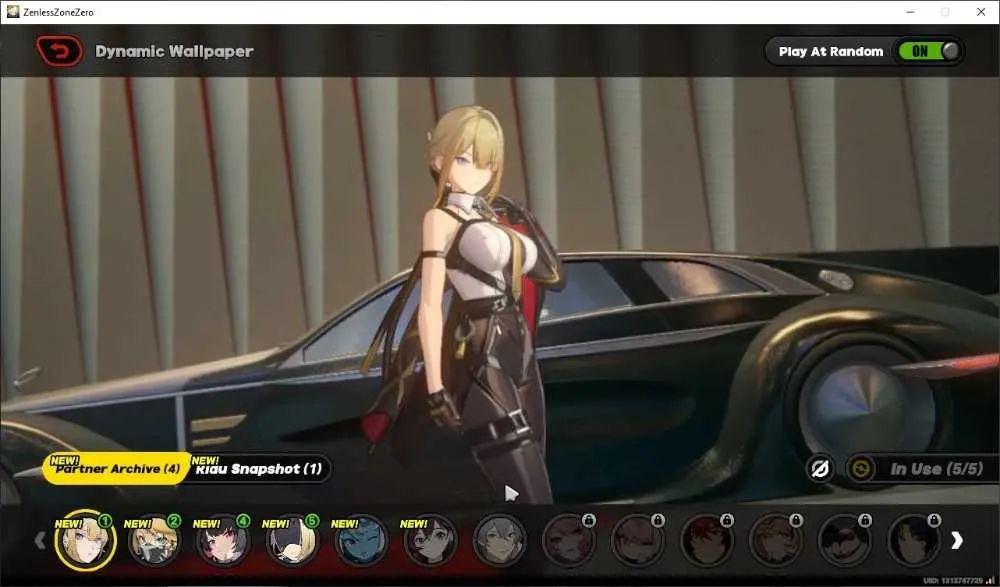1000x587 pixels.
Task: Click the last locked avatar in the row
Action: [x=914, y=540]
